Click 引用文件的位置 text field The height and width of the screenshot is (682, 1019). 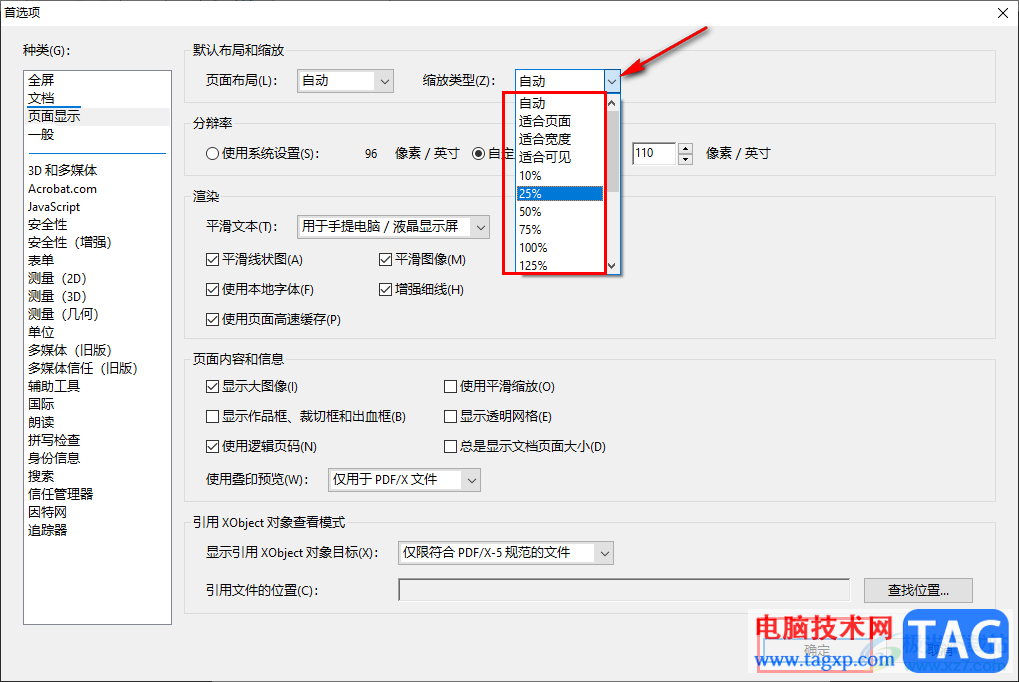coord(624,590)
